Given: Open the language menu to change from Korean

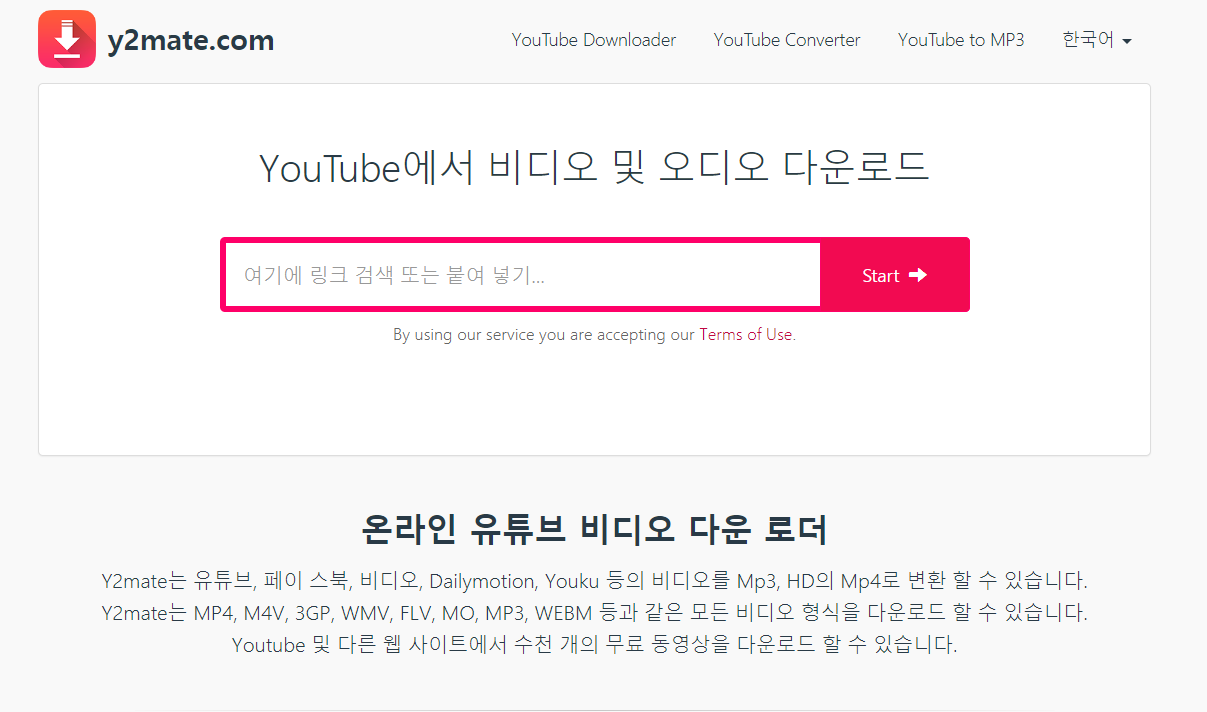Looking at the screenshot, I should (x=1097, y=40).
